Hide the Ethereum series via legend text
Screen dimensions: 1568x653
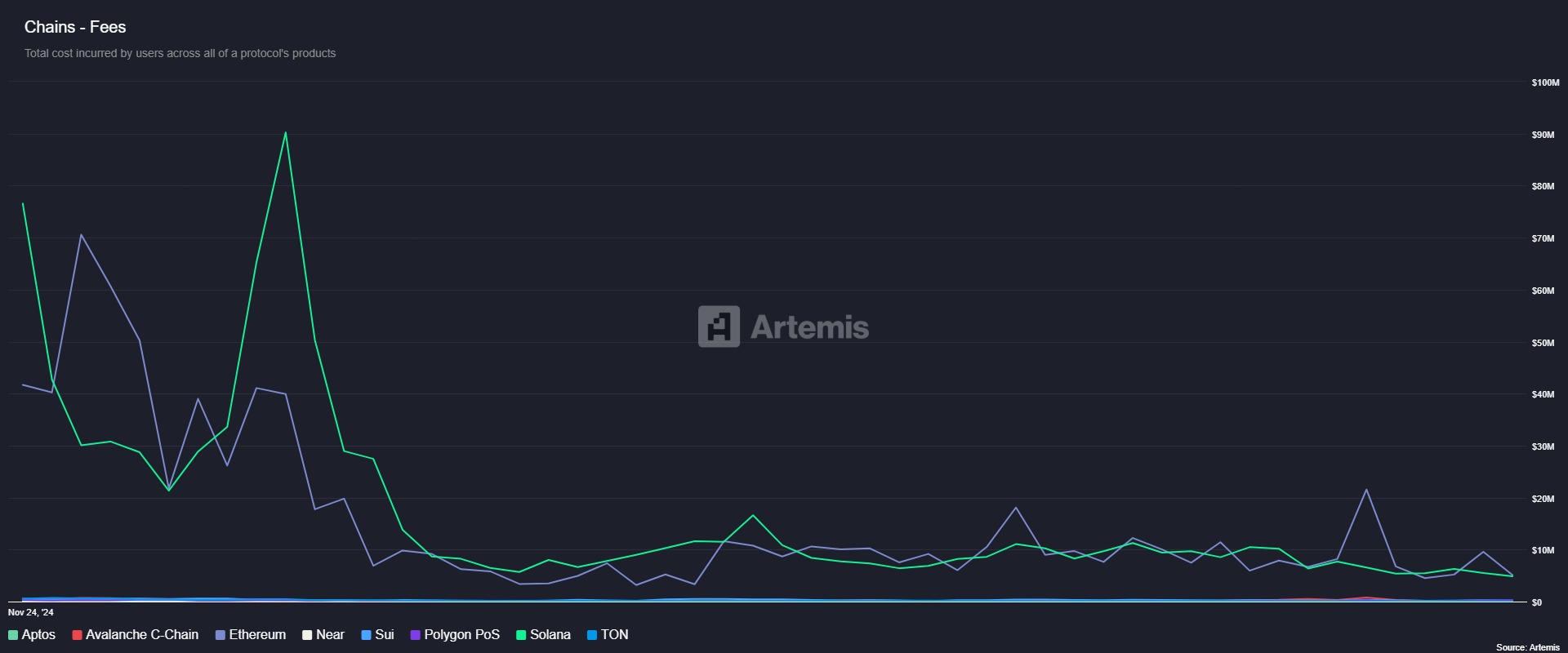click(257, 635)
